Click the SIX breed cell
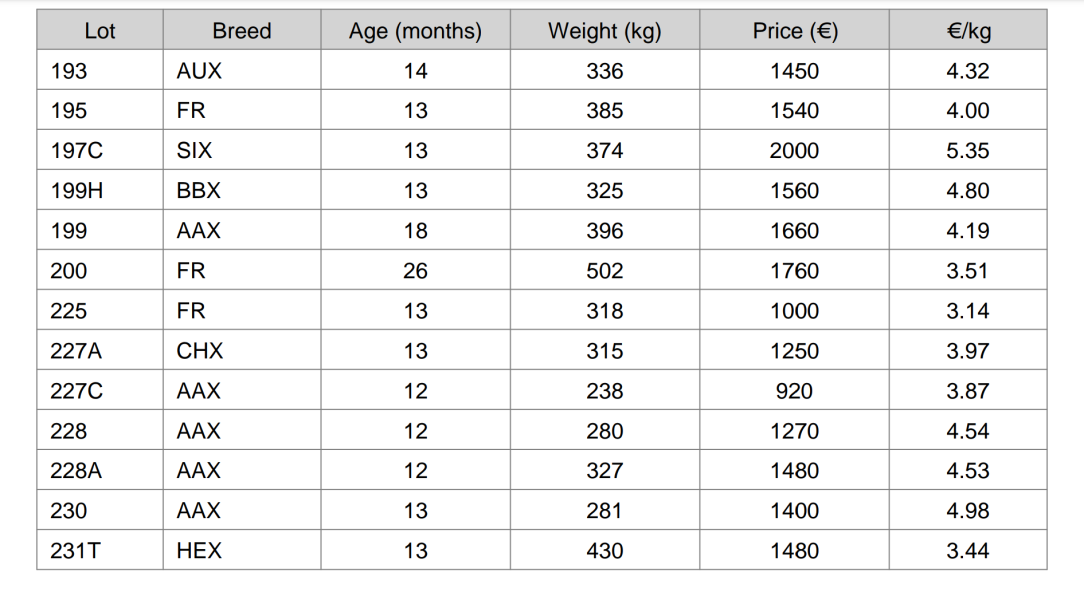This screenshot has height=592, width=1084. tap(194, 151)
